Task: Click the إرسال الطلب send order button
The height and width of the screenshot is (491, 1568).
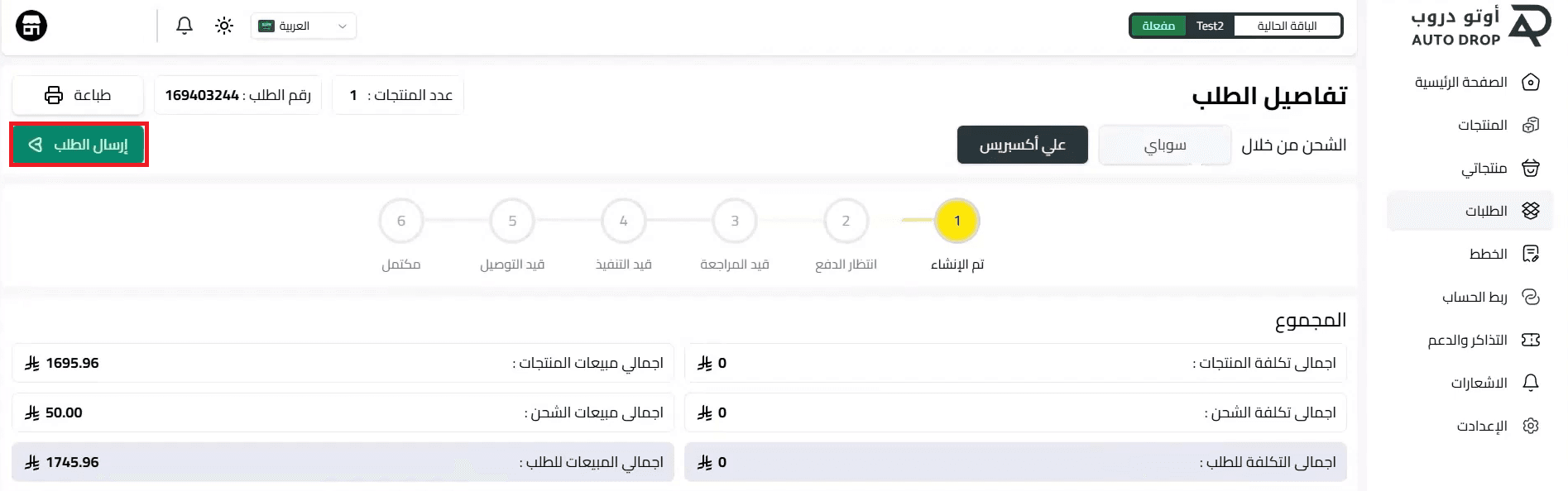Action: [79, 145]
